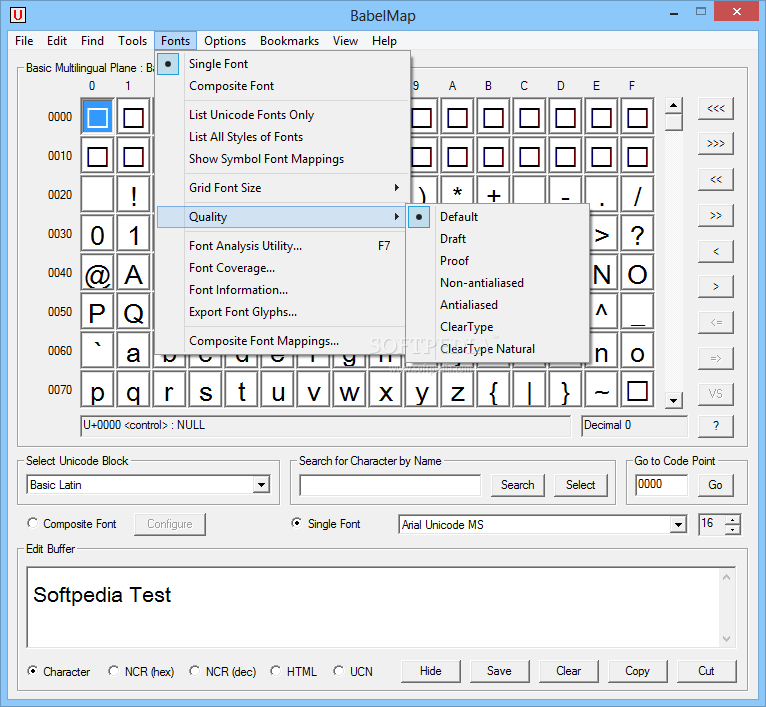Increase font size with spinner up arrow
The width and height of the screenshot is (766, 707).
(733, 520)
